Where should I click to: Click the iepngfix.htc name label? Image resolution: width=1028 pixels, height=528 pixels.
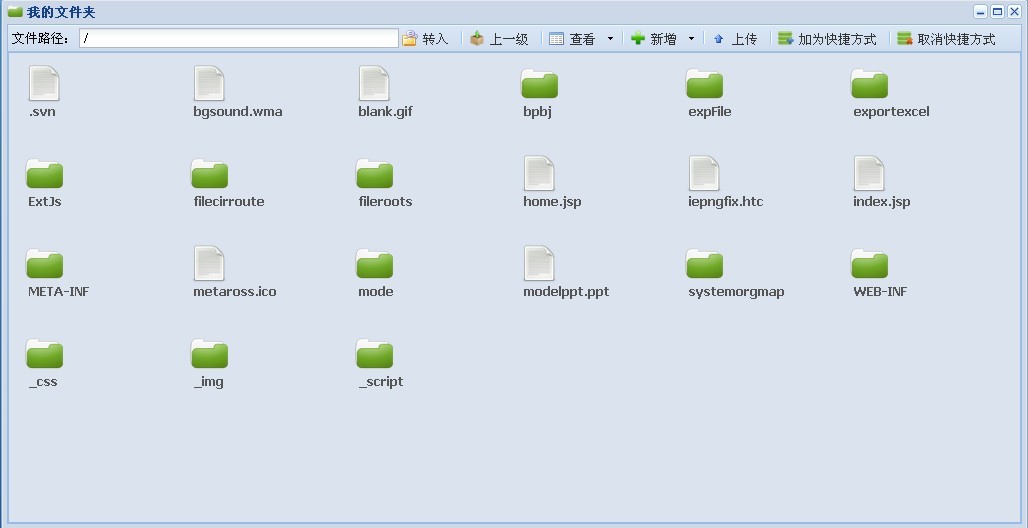(x=726, y=201)
